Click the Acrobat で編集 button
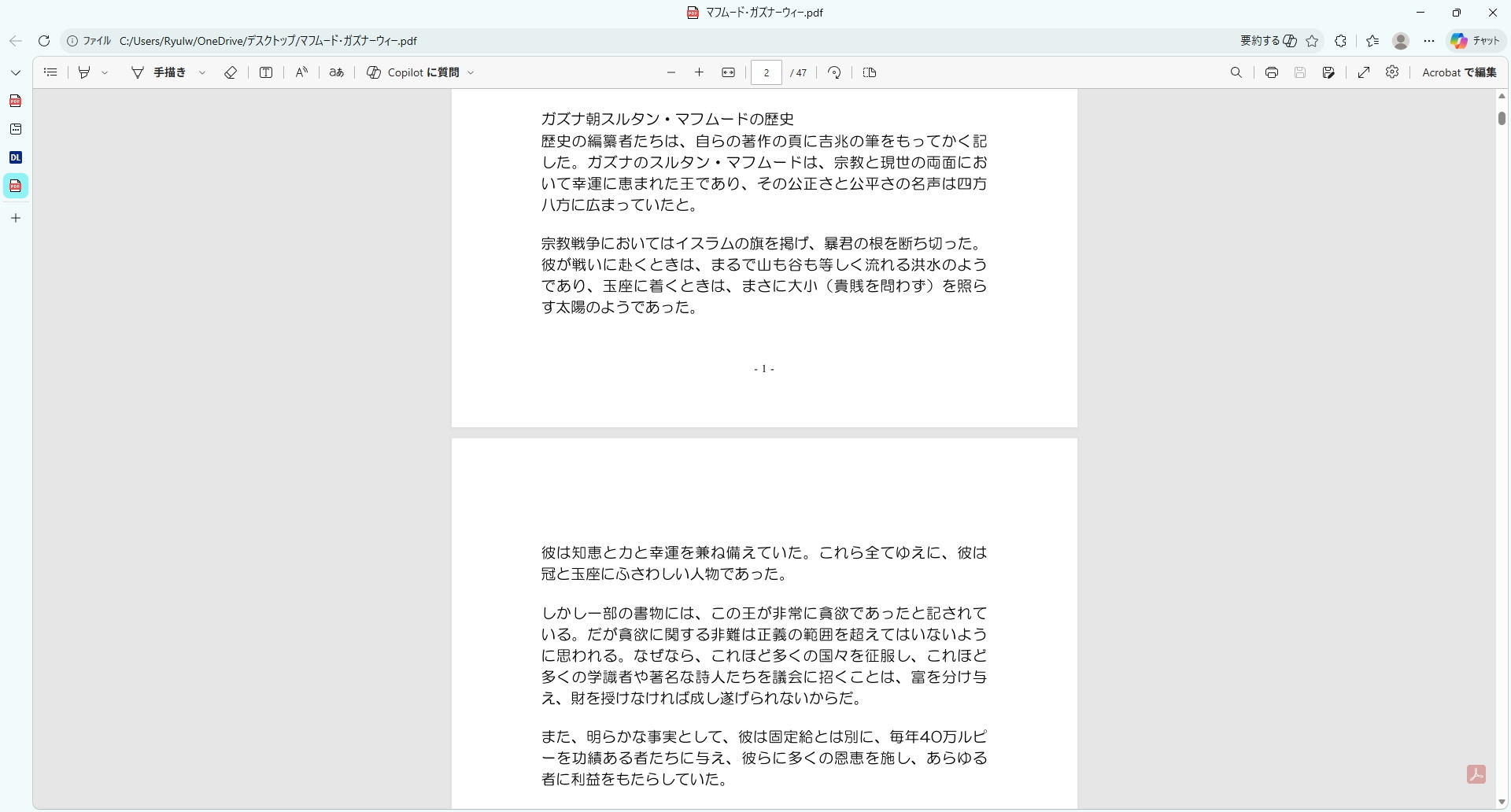 (x=1458, y=72)
